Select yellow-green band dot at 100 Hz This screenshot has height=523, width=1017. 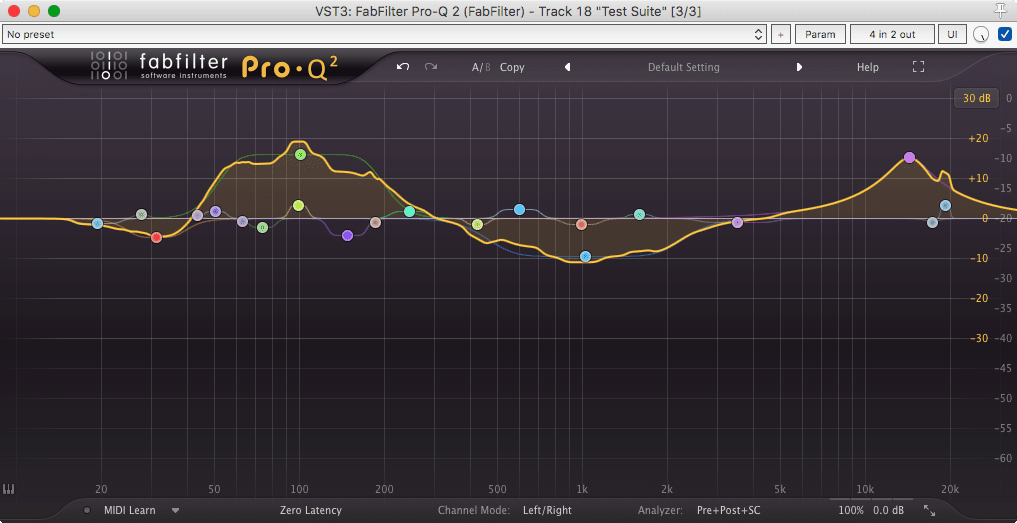(x=298, y=205)
